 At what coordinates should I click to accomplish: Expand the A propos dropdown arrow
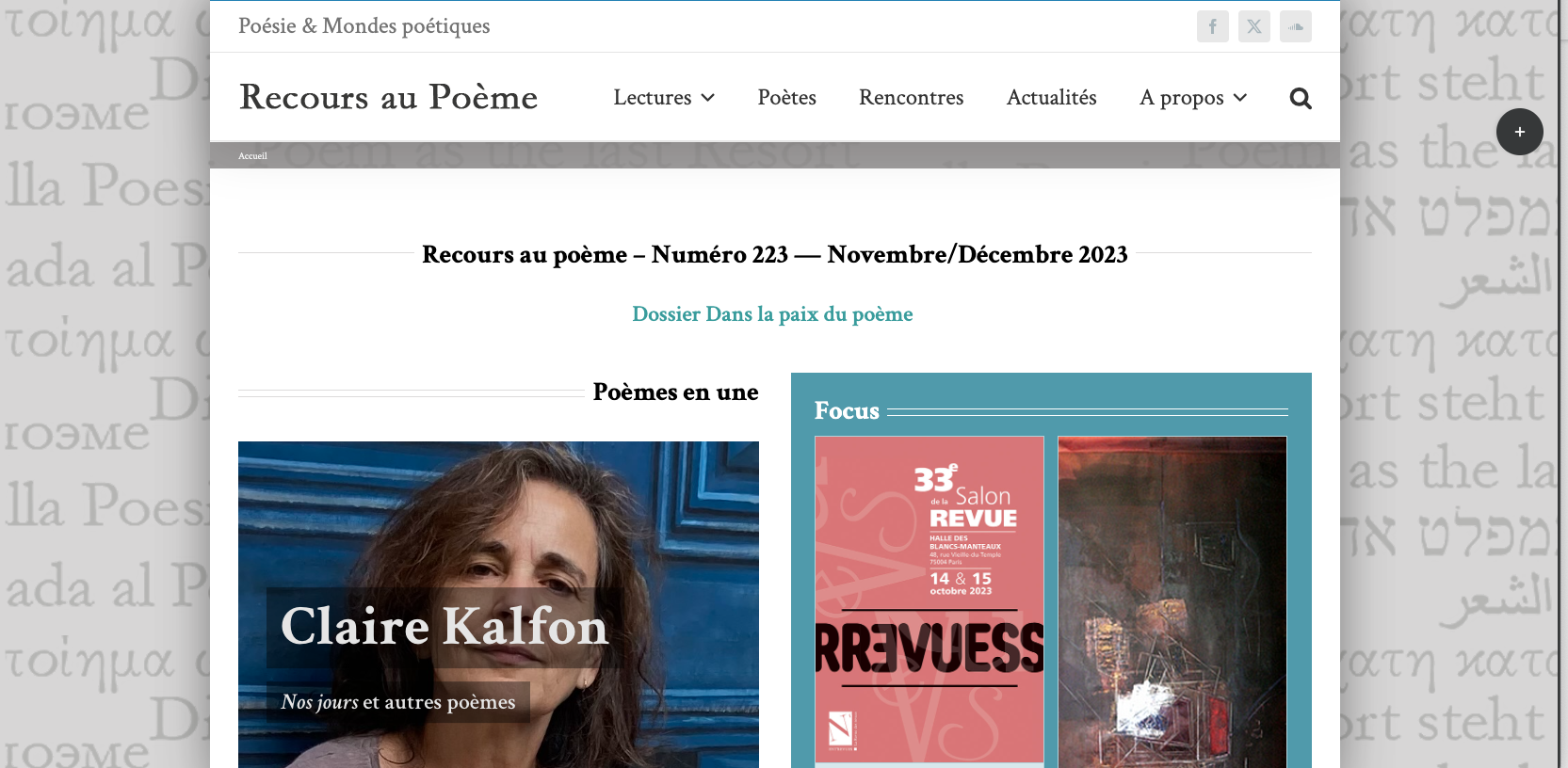point(1240,98)
